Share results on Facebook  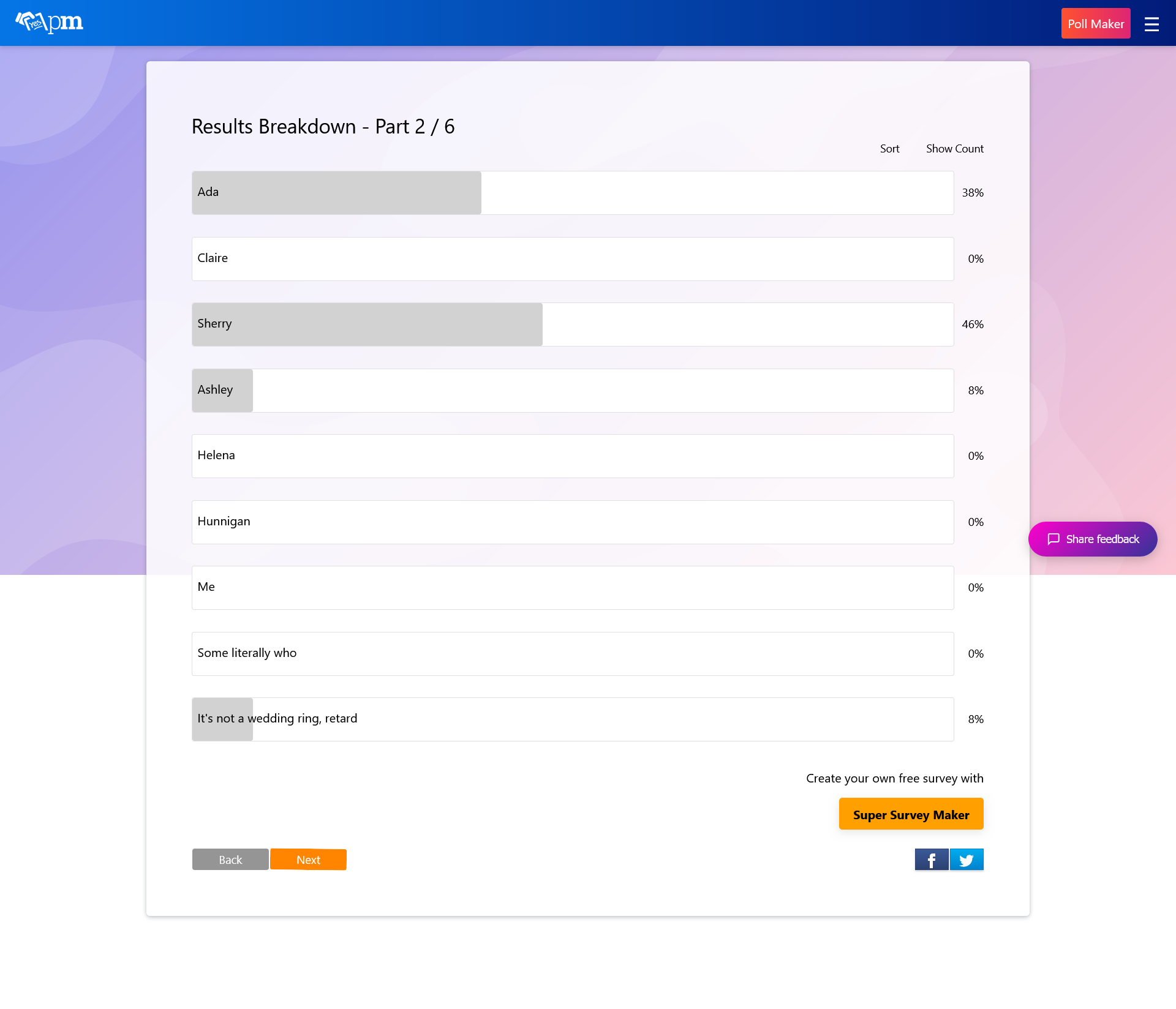pyautogui.click(x=931, y=860)
